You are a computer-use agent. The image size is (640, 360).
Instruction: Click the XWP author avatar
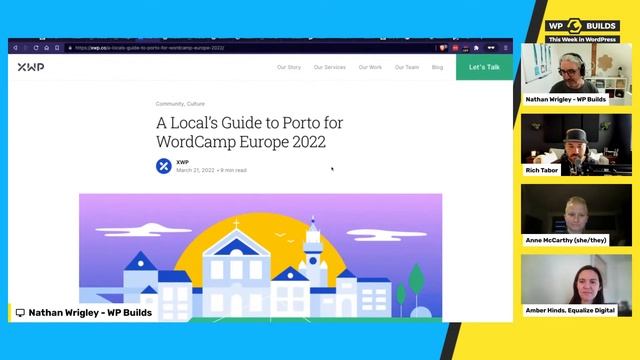click(164, 166)
